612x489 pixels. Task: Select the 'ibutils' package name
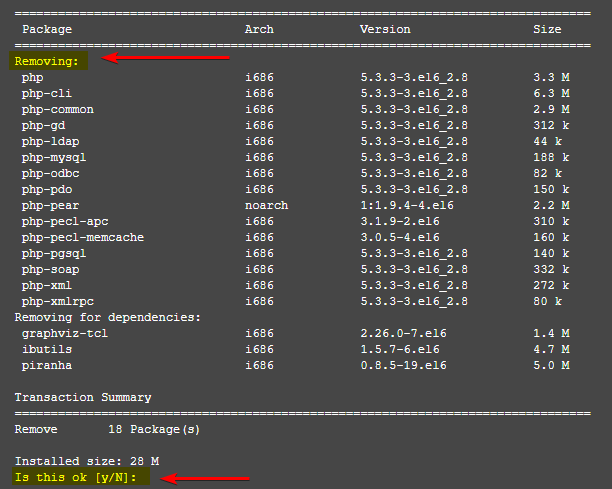[47, 349]
